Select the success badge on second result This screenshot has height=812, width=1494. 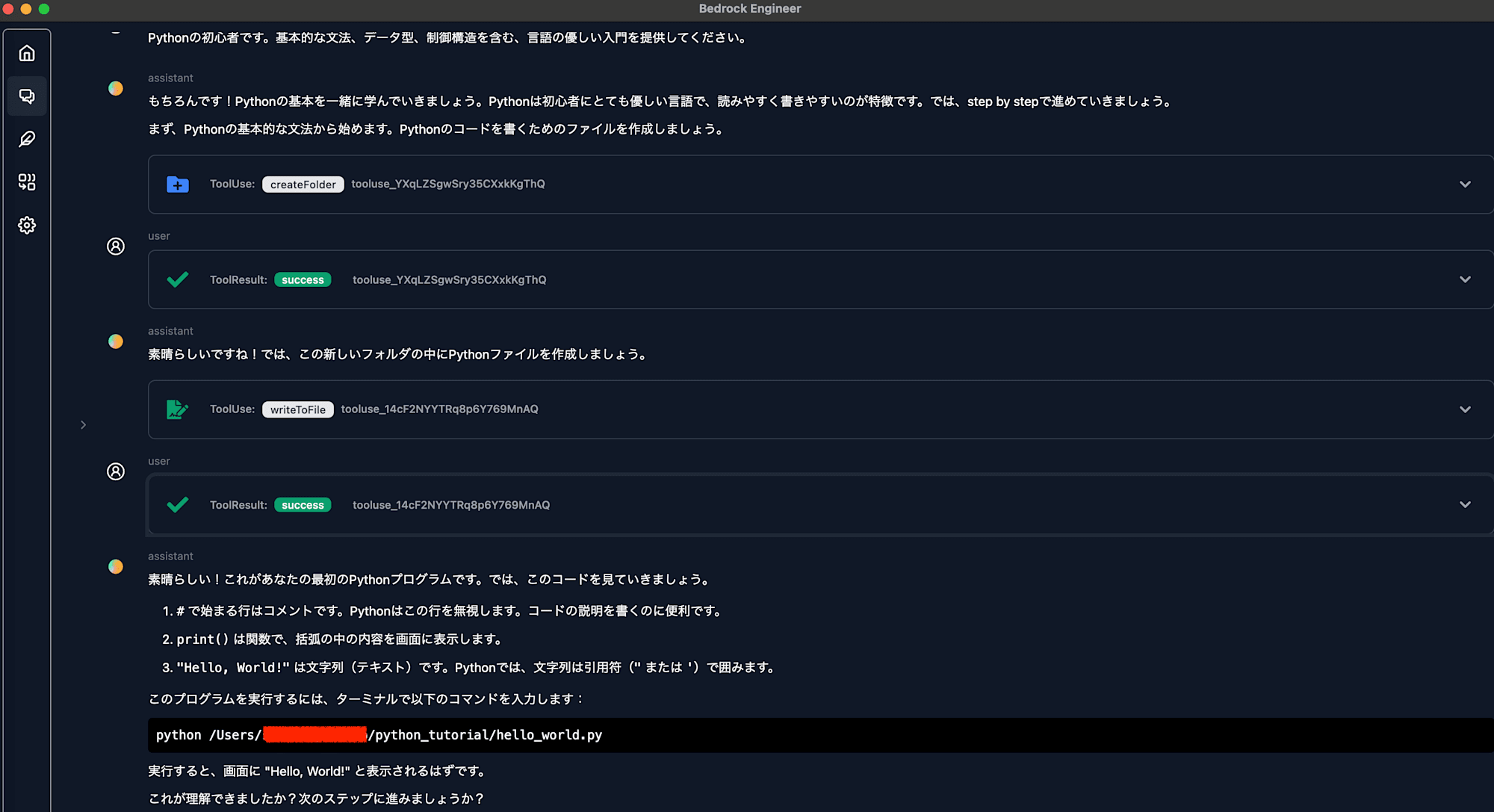pyautogui.click(x=305, y=504)
